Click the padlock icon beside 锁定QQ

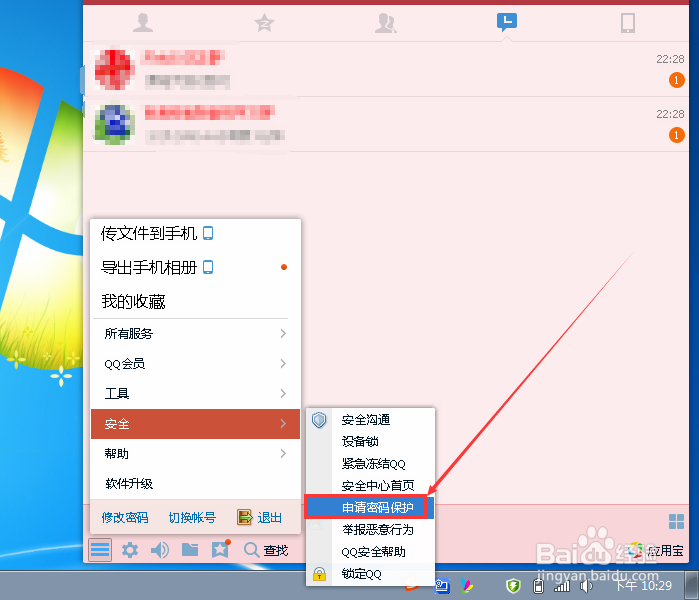tap(319, 574)
